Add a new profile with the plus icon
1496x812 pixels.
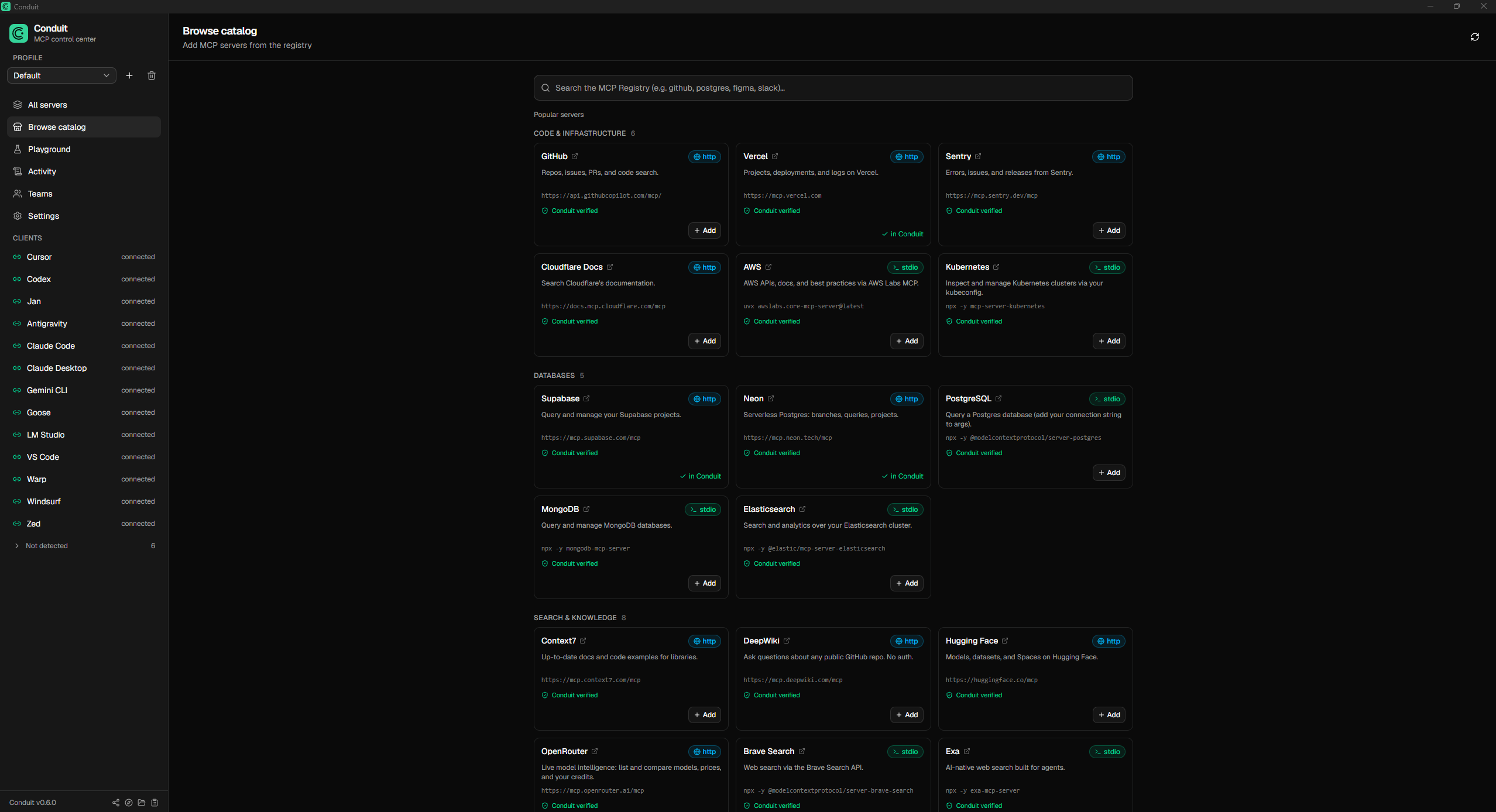pos(129,75)
